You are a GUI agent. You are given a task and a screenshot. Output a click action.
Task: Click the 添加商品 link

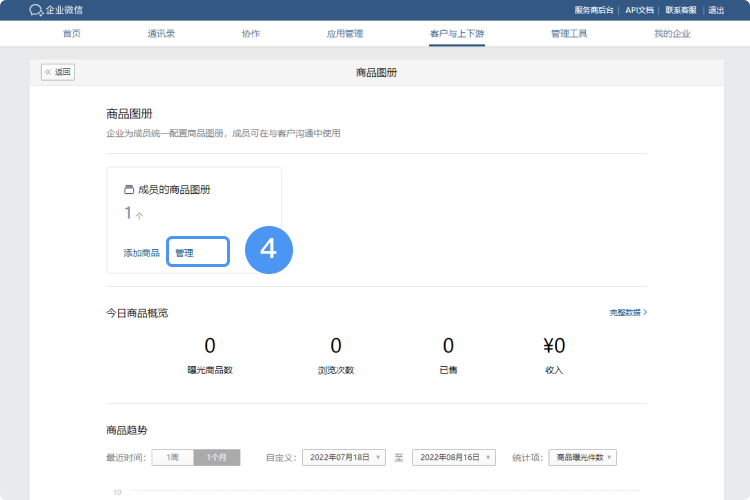pyautogui.click(x=141, y=253)
